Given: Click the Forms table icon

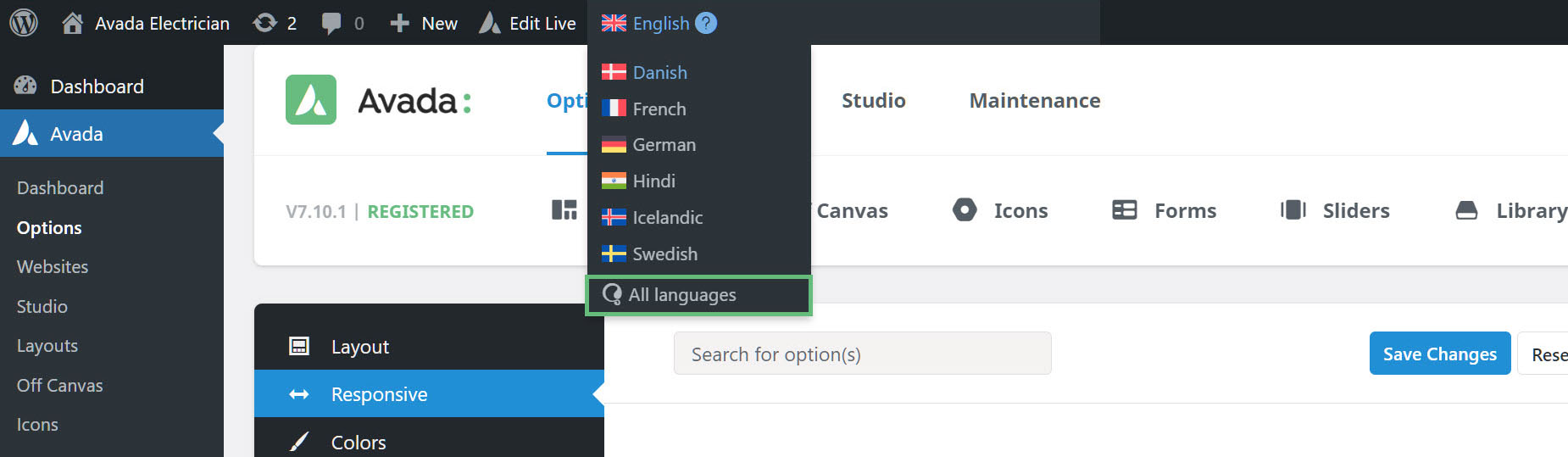Looking at the screenshot, I should click(x=1125, y=209).
